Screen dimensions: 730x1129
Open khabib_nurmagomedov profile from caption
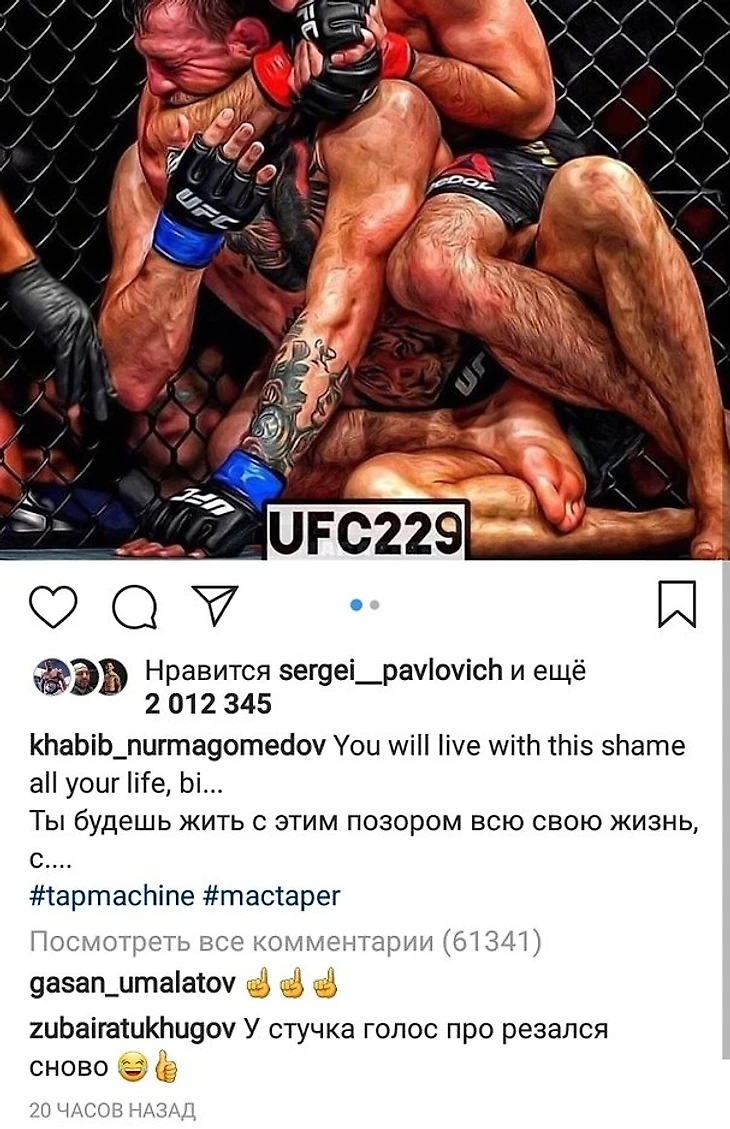177,746
